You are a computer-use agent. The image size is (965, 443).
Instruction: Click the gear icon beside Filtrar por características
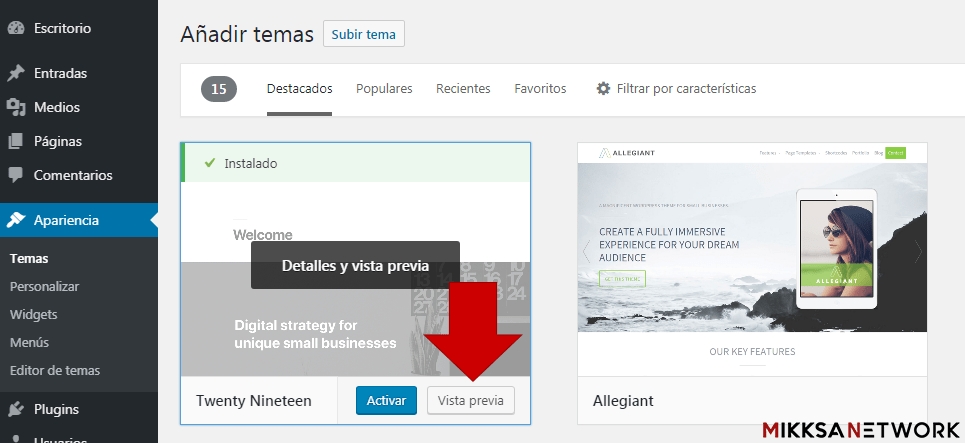603,89
